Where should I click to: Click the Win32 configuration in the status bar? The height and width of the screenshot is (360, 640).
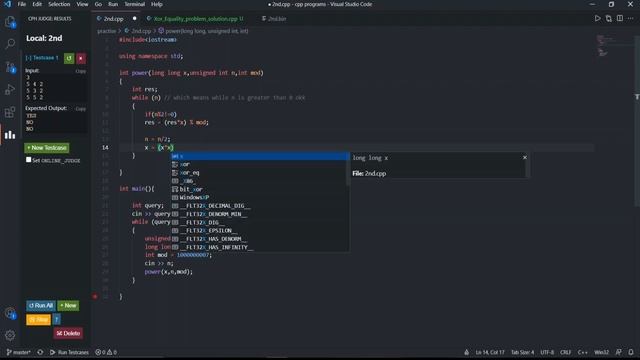[601, 352]
